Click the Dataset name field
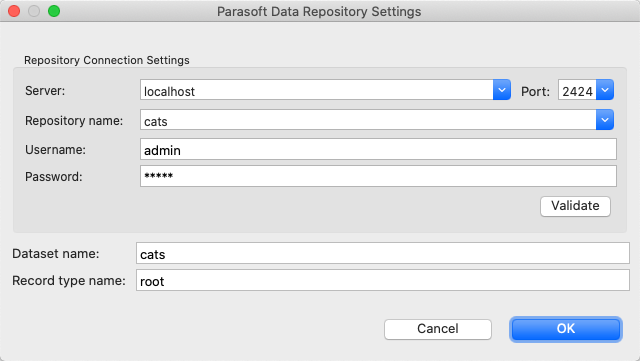640x361 pixels. (x=383, y=253)
